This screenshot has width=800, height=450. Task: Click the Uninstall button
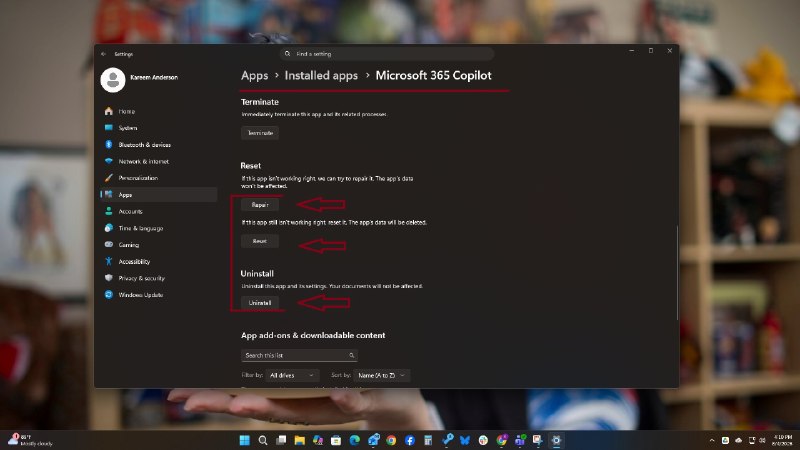pyautogui.click(x=260, y=303)
